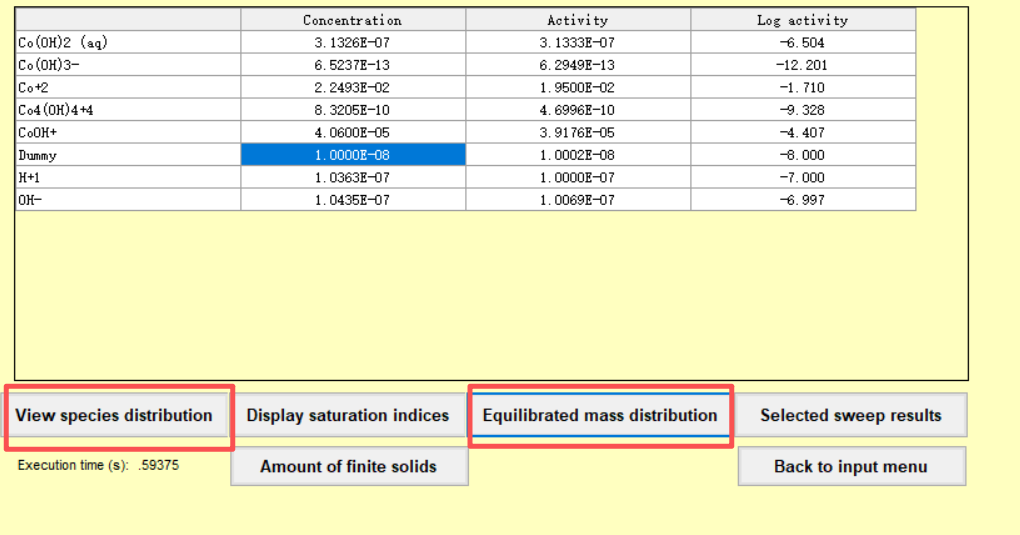The width and height of the screenshot is (1020, 535).
Task: Click the OH- log activity value -6.997
Action: 802,200
